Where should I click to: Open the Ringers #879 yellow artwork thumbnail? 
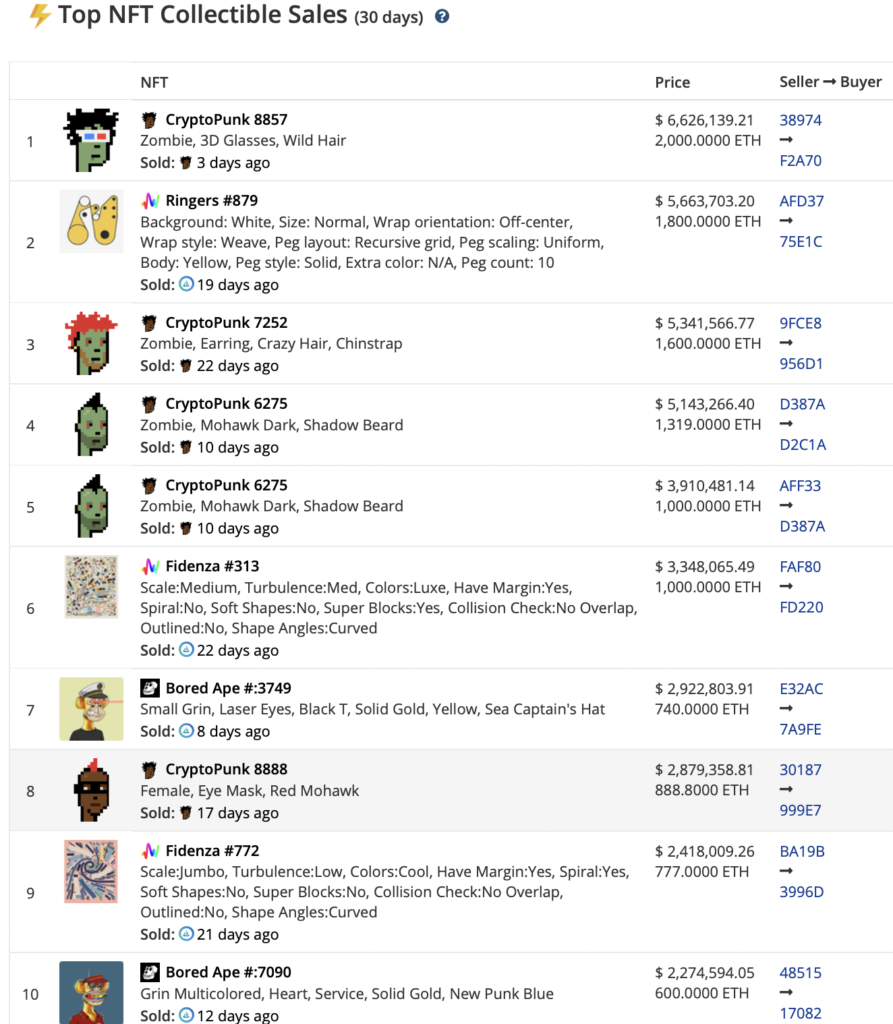[91, 222]
